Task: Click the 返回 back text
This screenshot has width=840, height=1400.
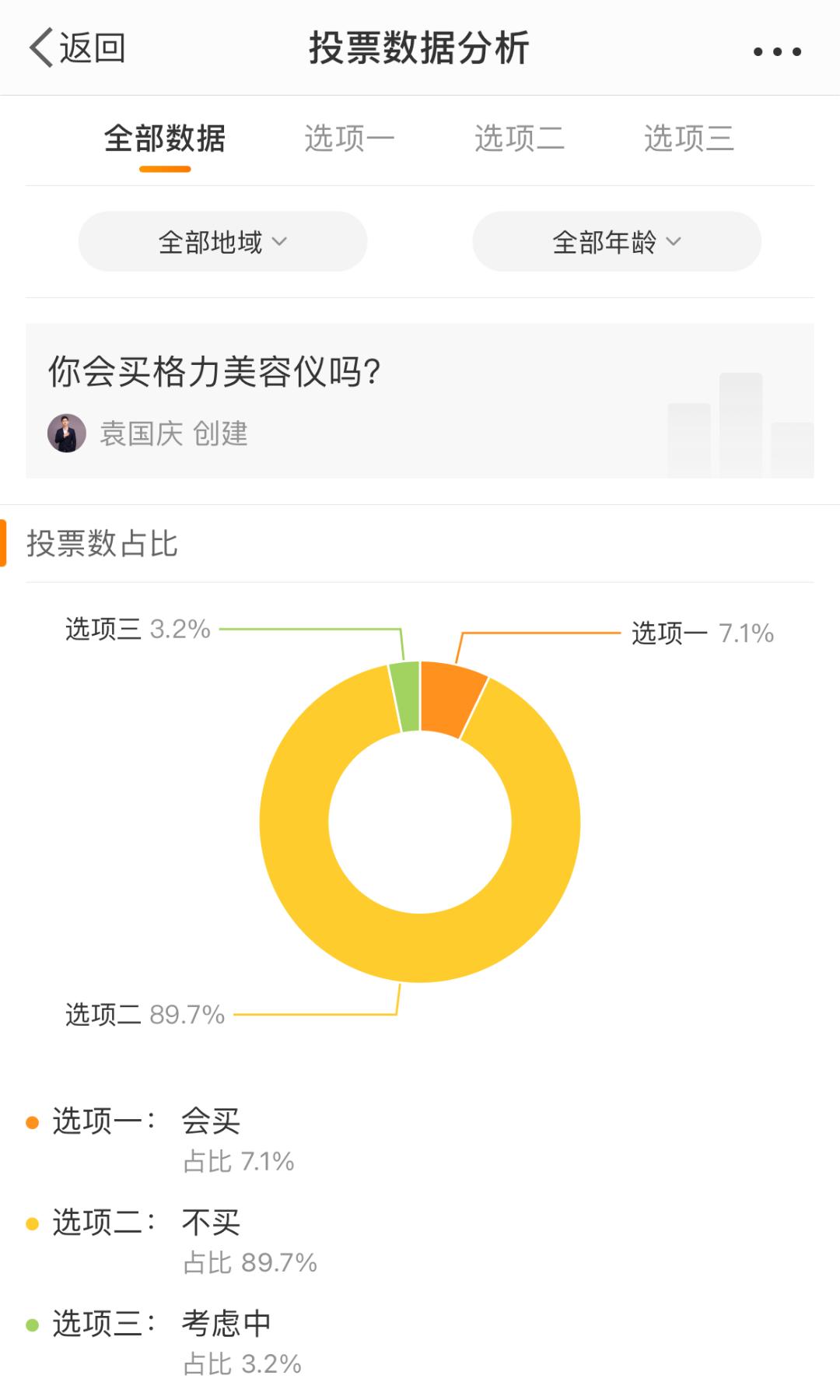Action: pyautogui.click(x=93, y=48)
